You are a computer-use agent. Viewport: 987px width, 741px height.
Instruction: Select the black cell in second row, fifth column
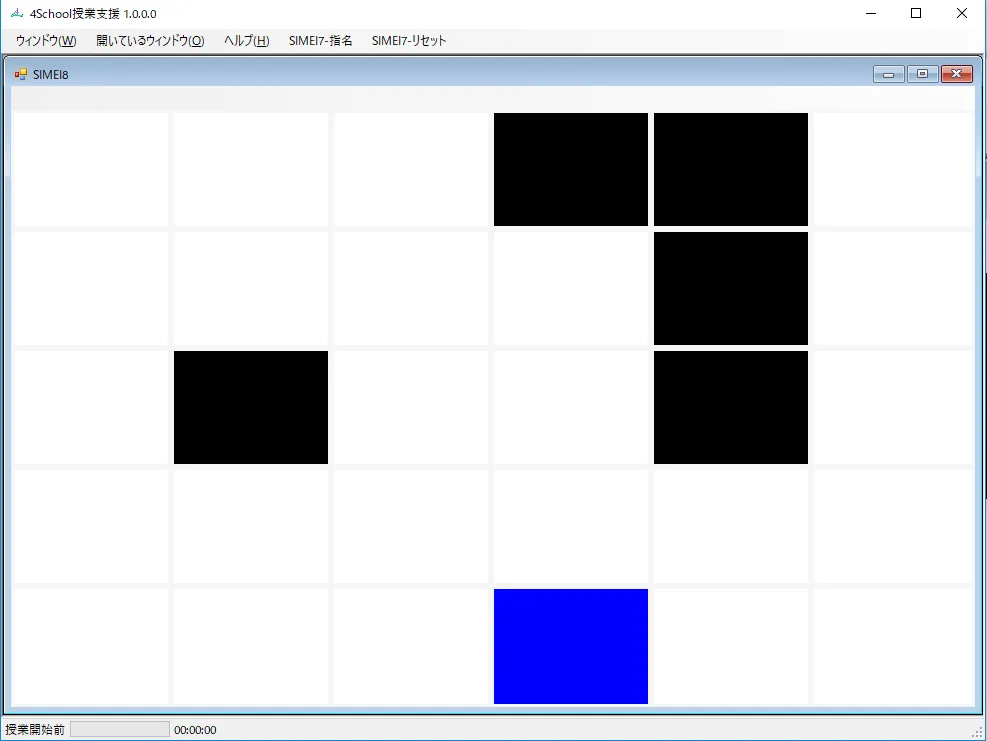731,288
